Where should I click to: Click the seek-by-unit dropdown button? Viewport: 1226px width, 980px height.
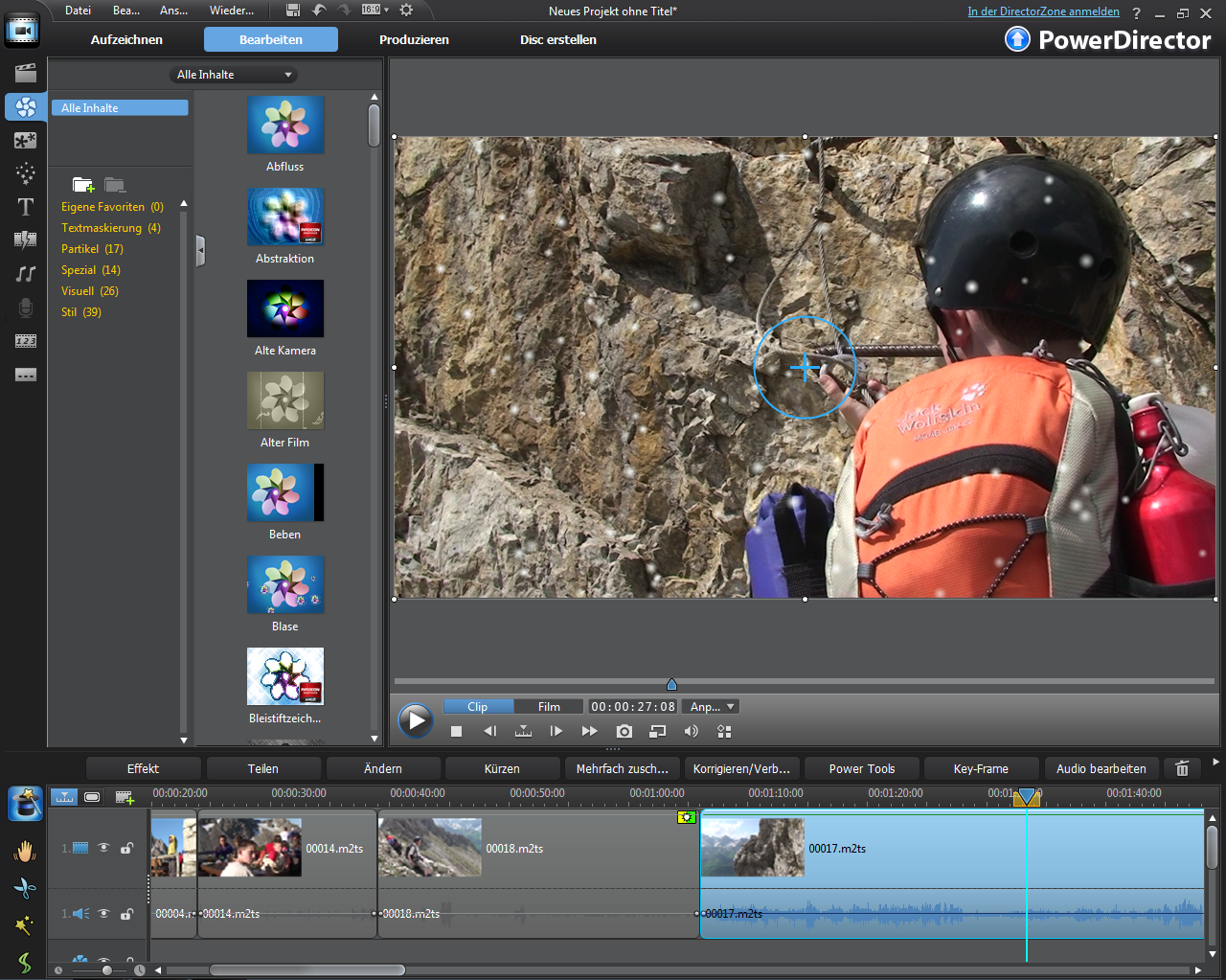tap(523, 731)
